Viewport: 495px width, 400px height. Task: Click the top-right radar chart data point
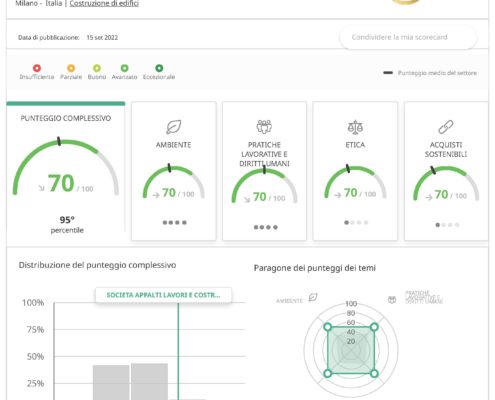click(374, 327)
